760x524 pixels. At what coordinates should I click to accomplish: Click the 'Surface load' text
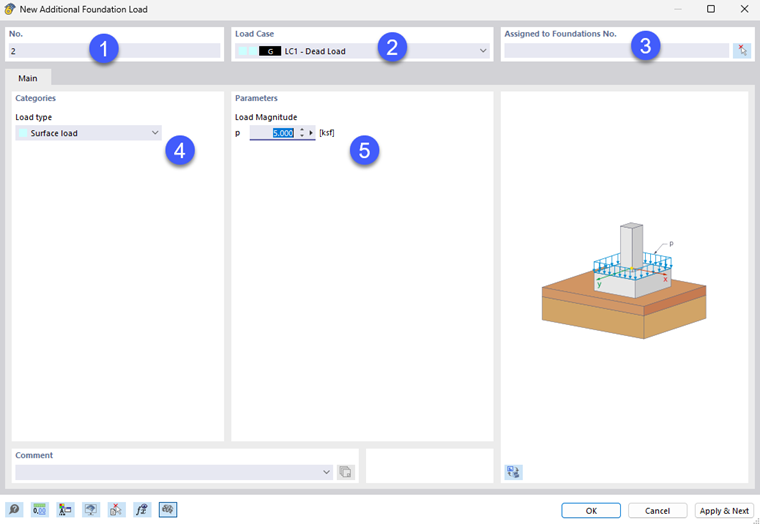[54, 133]
